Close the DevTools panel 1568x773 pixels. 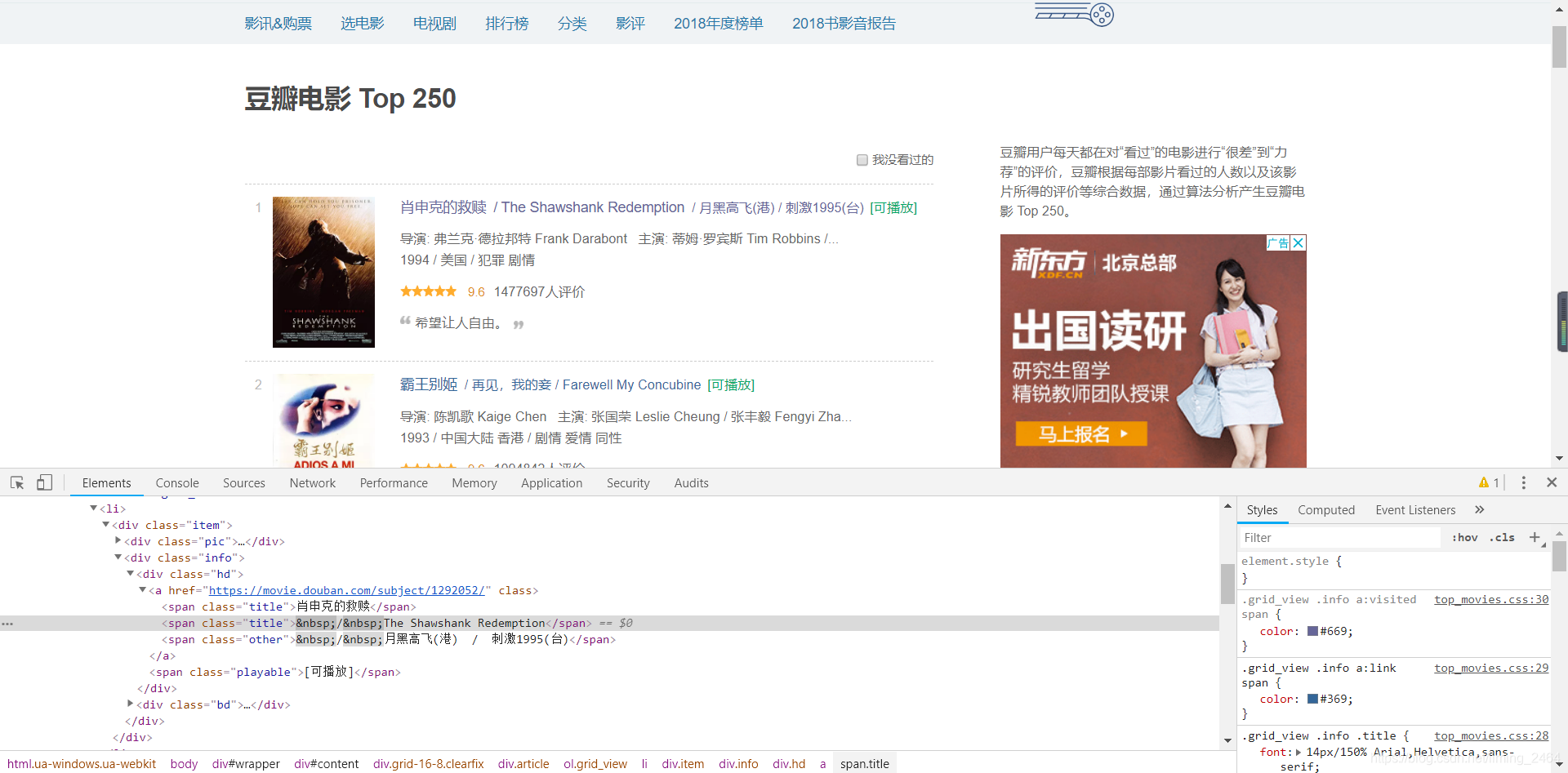[x=1552, y=482]
